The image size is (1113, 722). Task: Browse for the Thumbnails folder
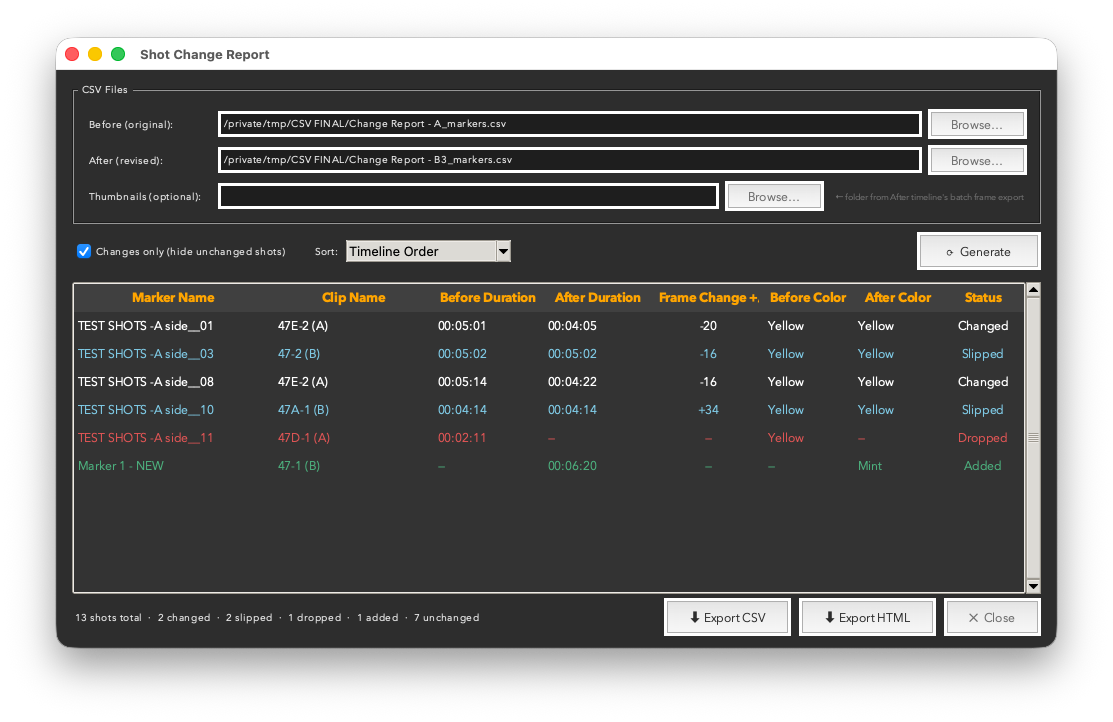coord(774,197)
